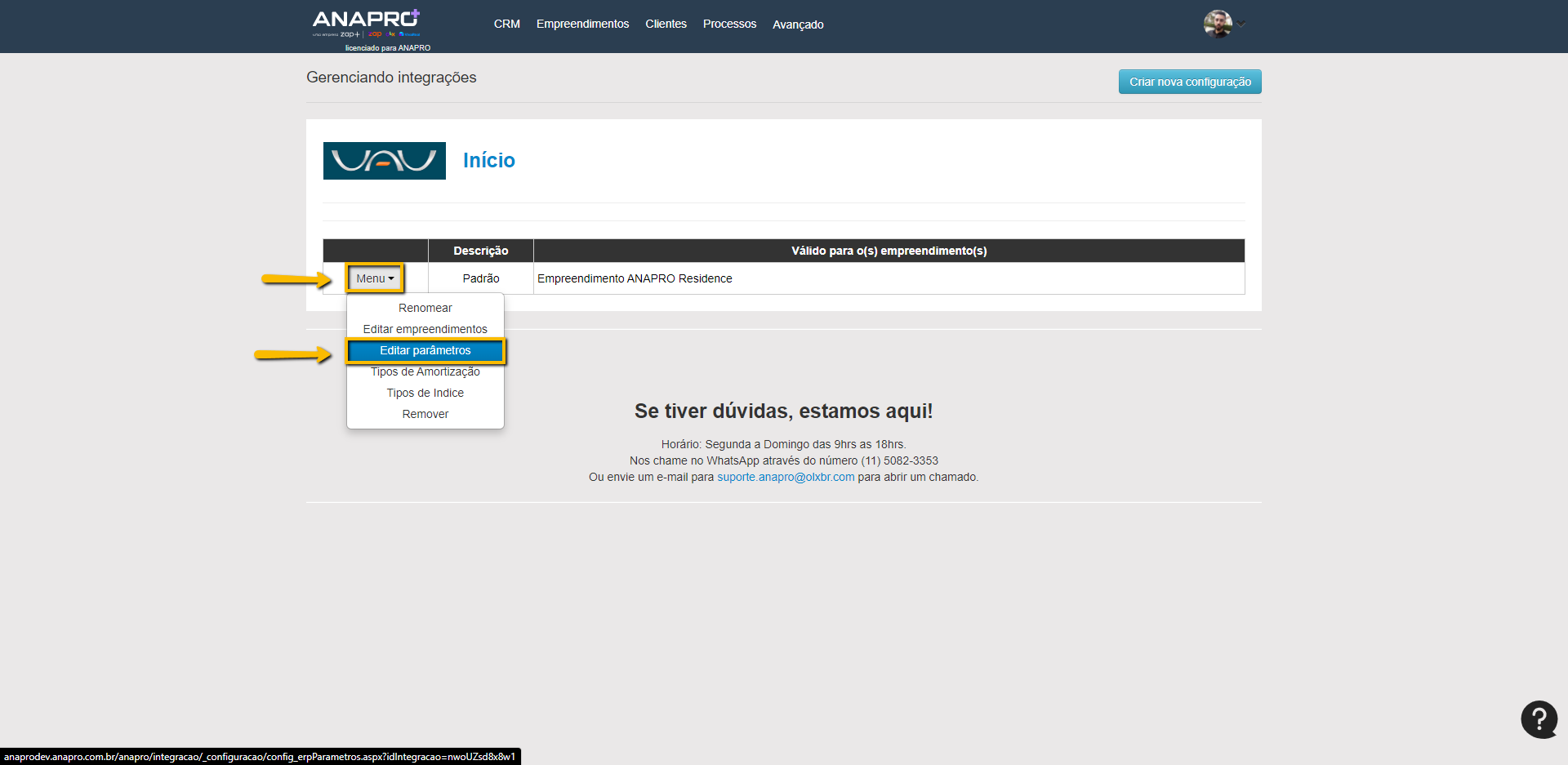Open the CRM navigation menu

tap(506, 24)
